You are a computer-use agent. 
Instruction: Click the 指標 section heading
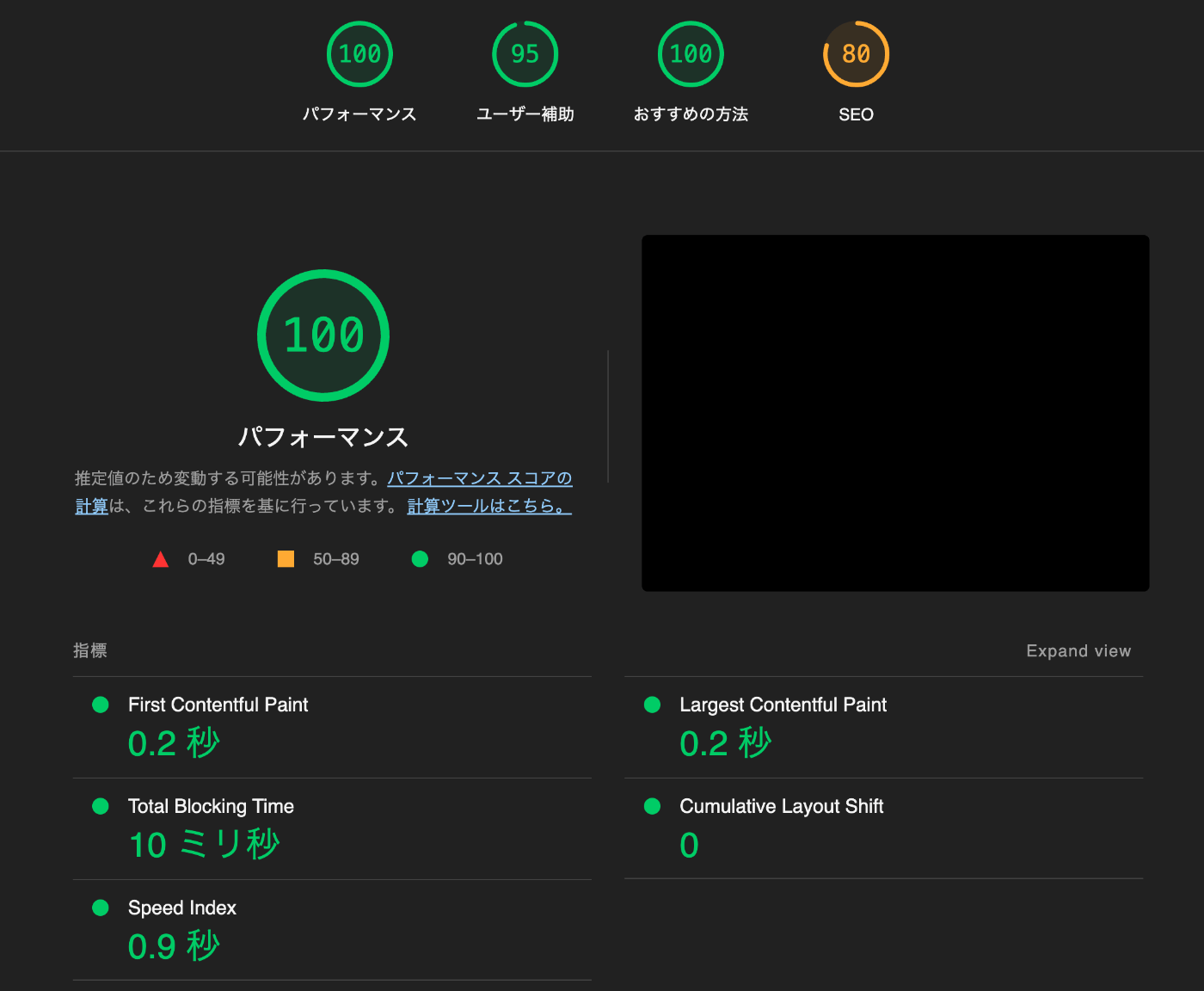(x=90, y=651)
